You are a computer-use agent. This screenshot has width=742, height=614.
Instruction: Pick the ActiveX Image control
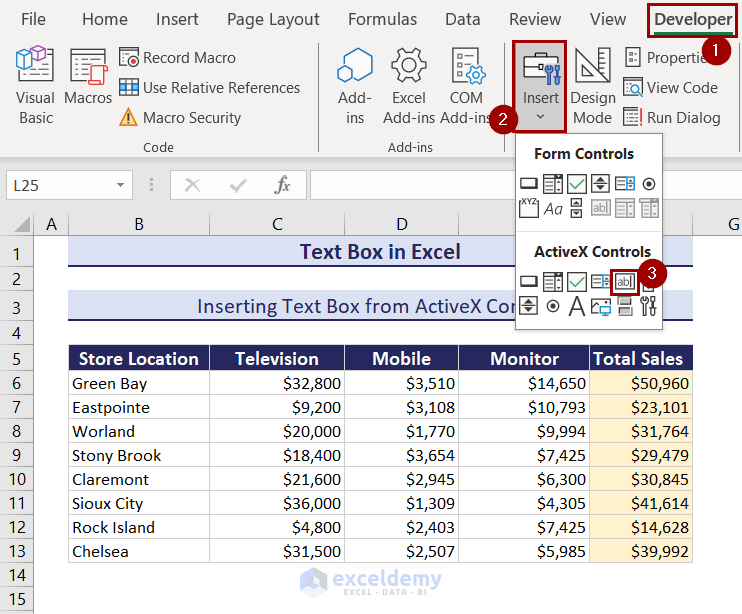601,307
